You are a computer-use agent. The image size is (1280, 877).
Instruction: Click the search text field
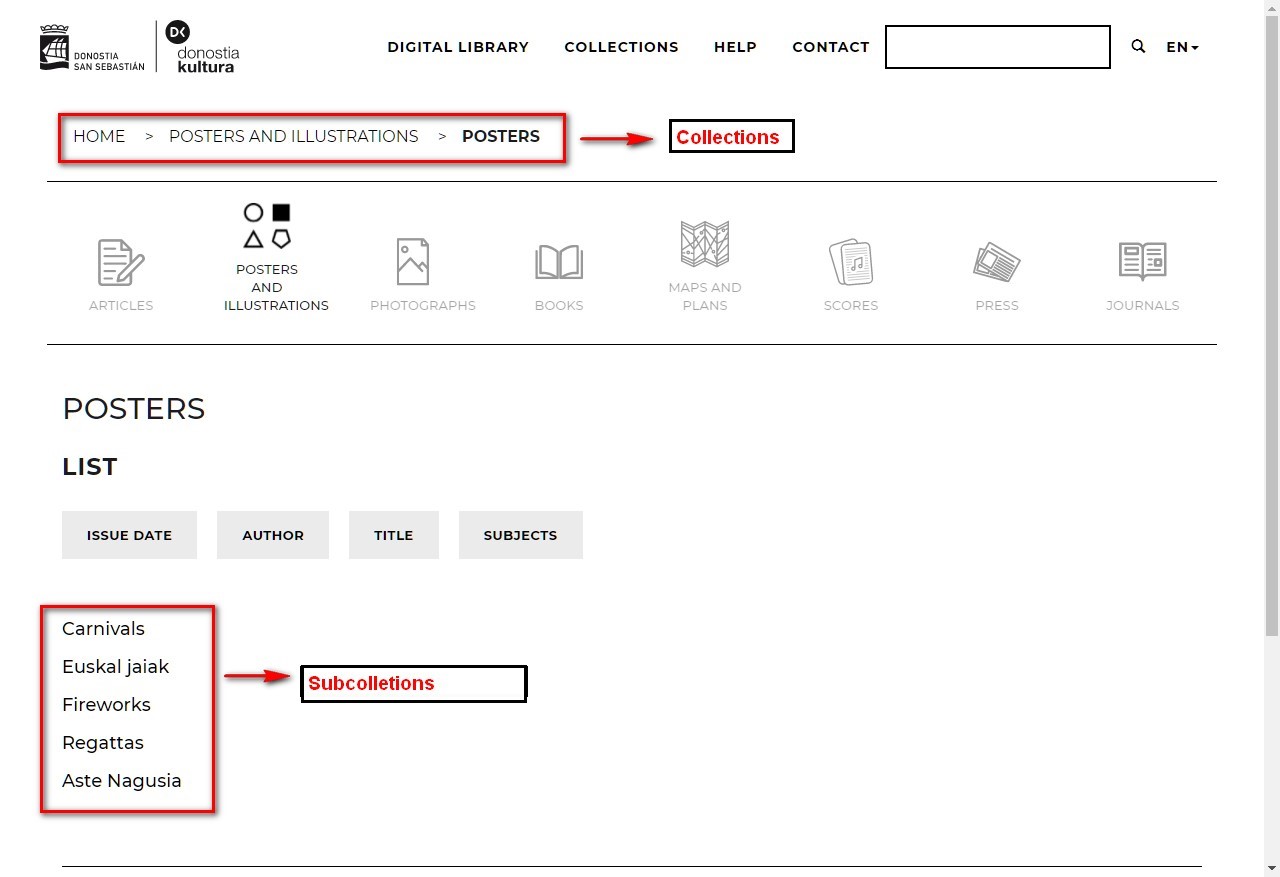(997, 47)
